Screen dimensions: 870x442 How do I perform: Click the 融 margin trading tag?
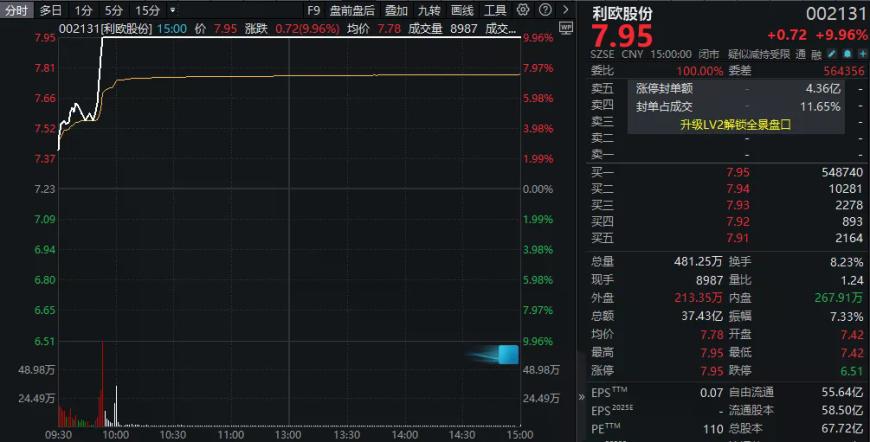pyautogui.click(x=817, y=54)
